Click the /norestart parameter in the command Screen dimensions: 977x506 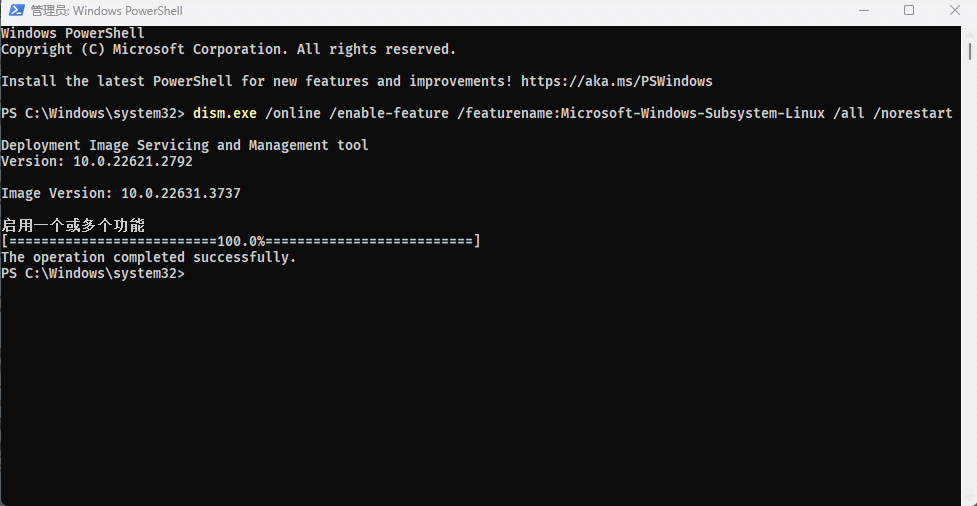912,113
